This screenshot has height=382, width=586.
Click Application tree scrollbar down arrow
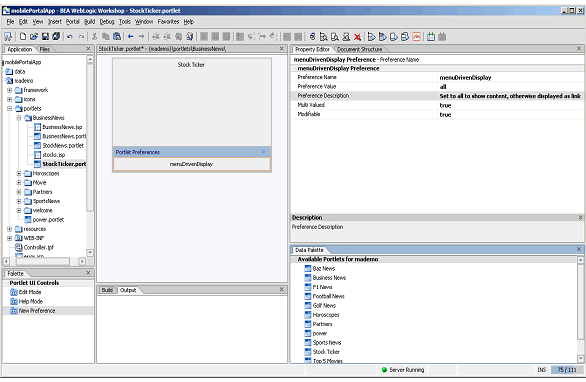90,253
